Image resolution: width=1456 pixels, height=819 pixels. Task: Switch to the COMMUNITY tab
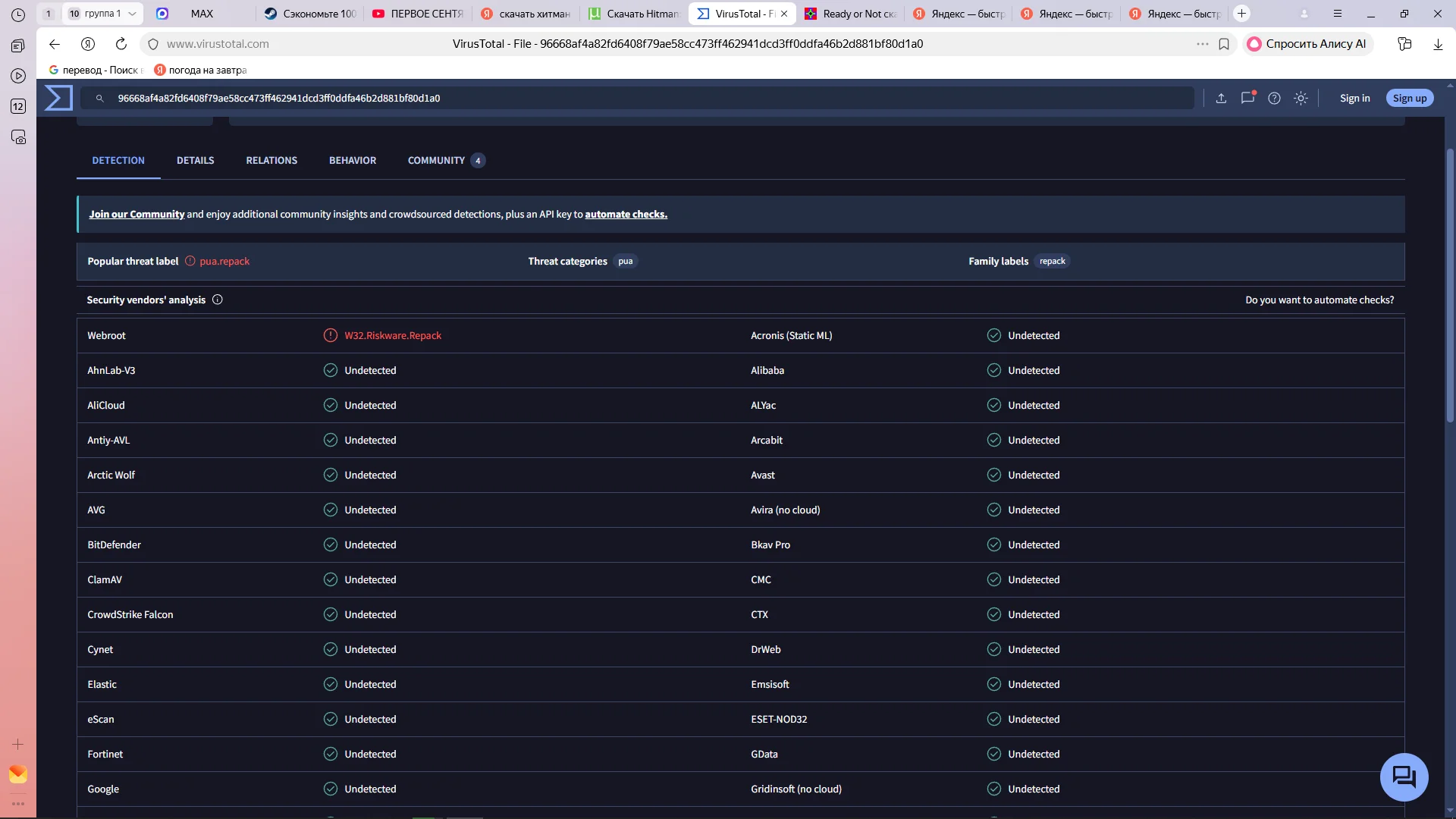pos(446,160)
